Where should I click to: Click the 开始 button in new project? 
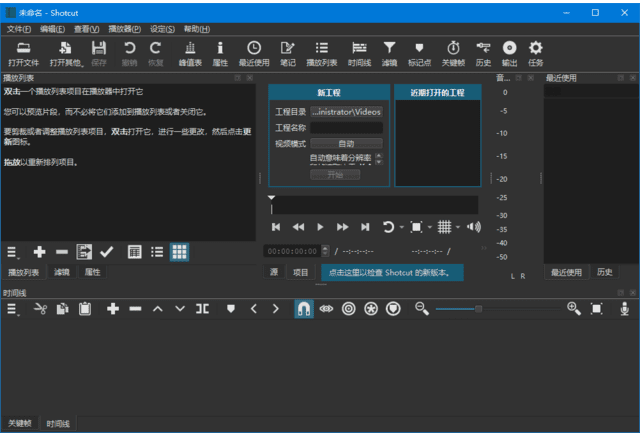(335, 175)
